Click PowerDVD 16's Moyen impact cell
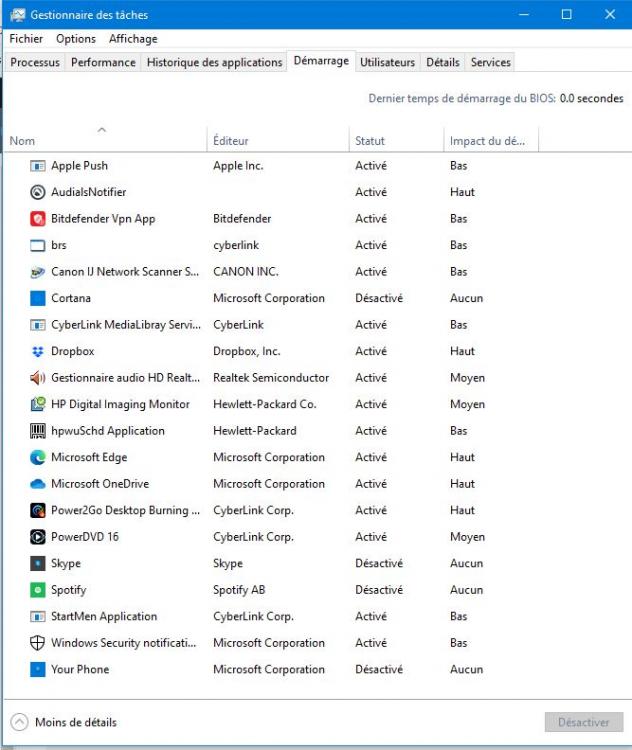632x750 pixels. [x=467, y=537]
